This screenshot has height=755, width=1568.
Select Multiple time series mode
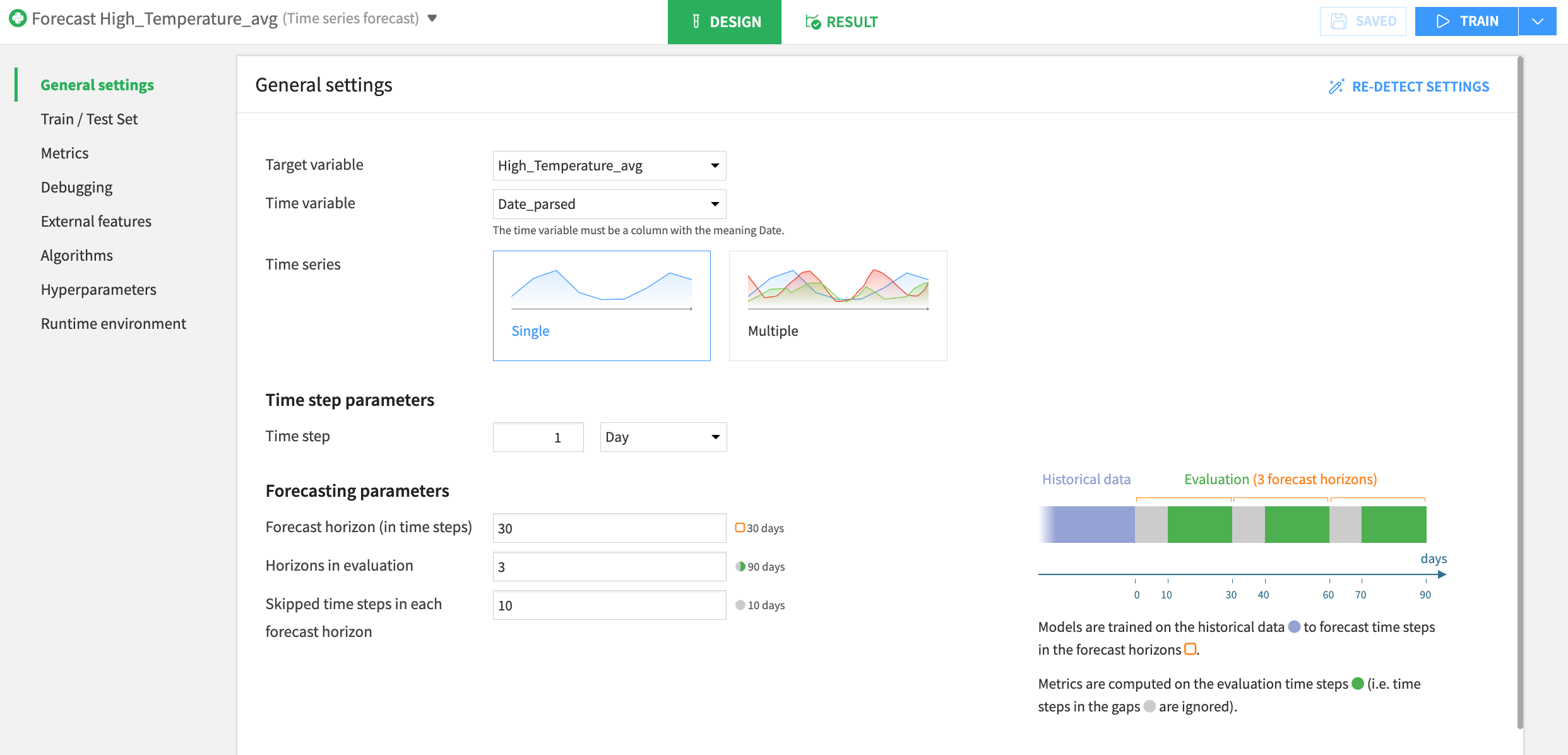(x=838, y=306)
